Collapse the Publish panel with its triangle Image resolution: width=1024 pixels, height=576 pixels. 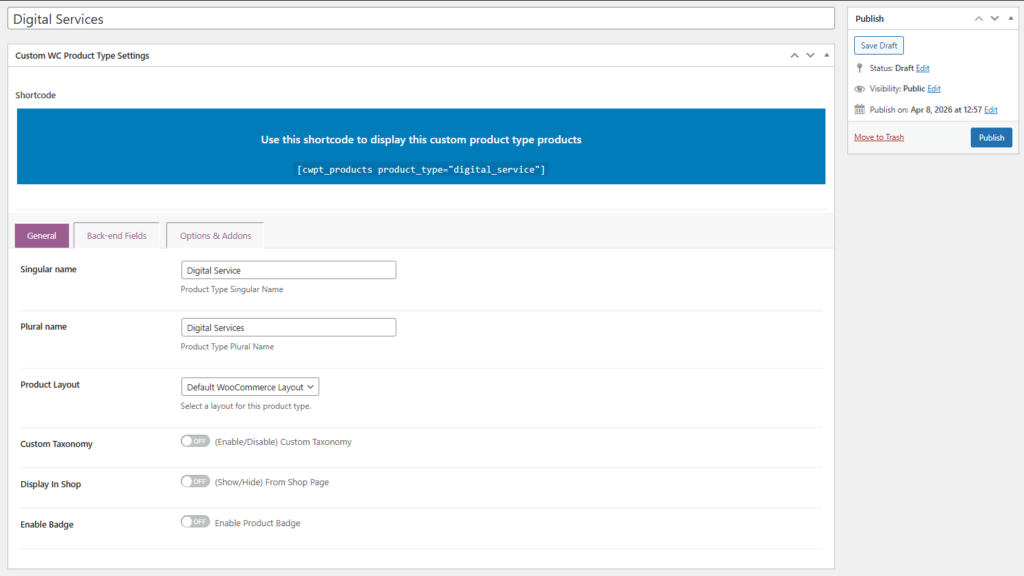(x=1009, y=18)
